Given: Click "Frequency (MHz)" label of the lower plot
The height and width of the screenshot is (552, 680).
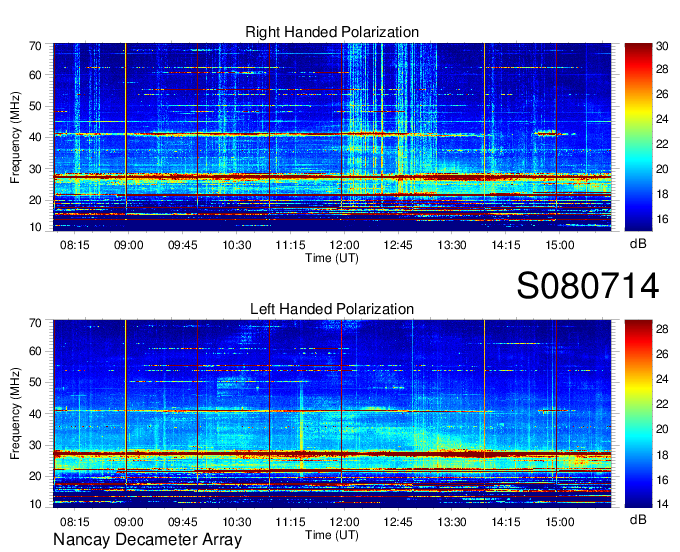Looking at the screenshot, I should 15,414.
